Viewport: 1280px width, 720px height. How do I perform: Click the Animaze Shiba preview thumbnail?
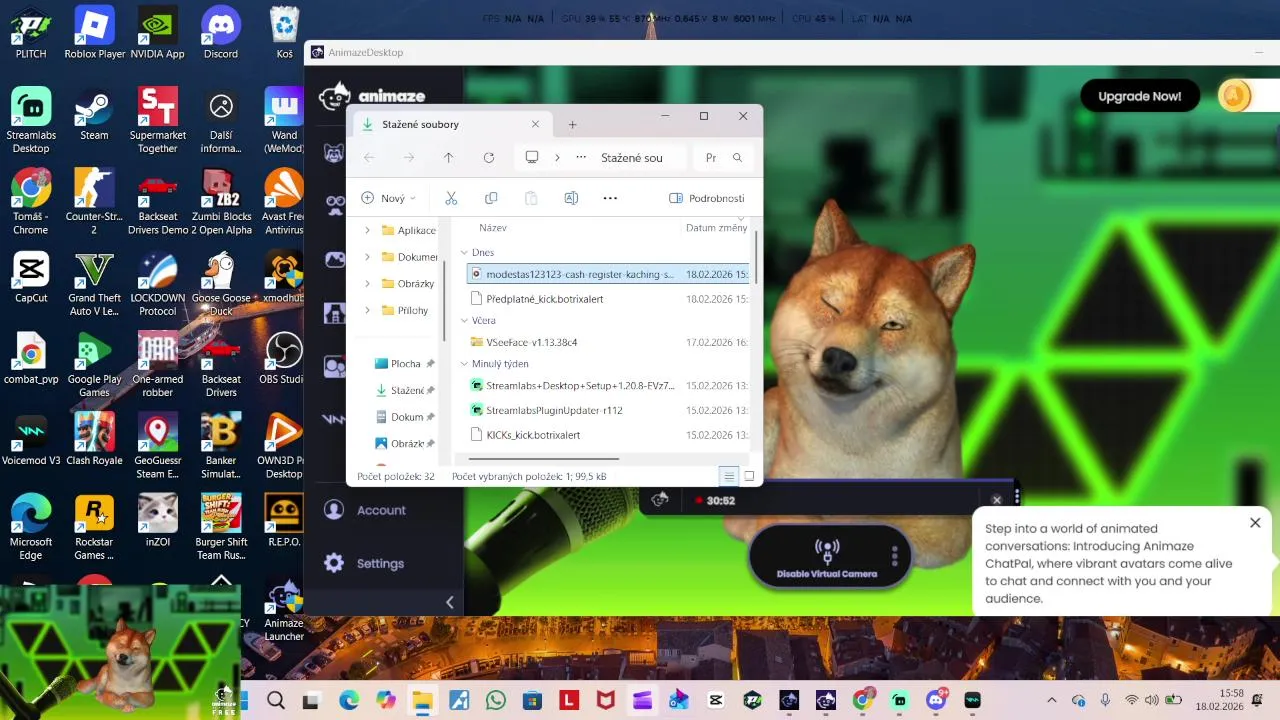coord(120,652)
